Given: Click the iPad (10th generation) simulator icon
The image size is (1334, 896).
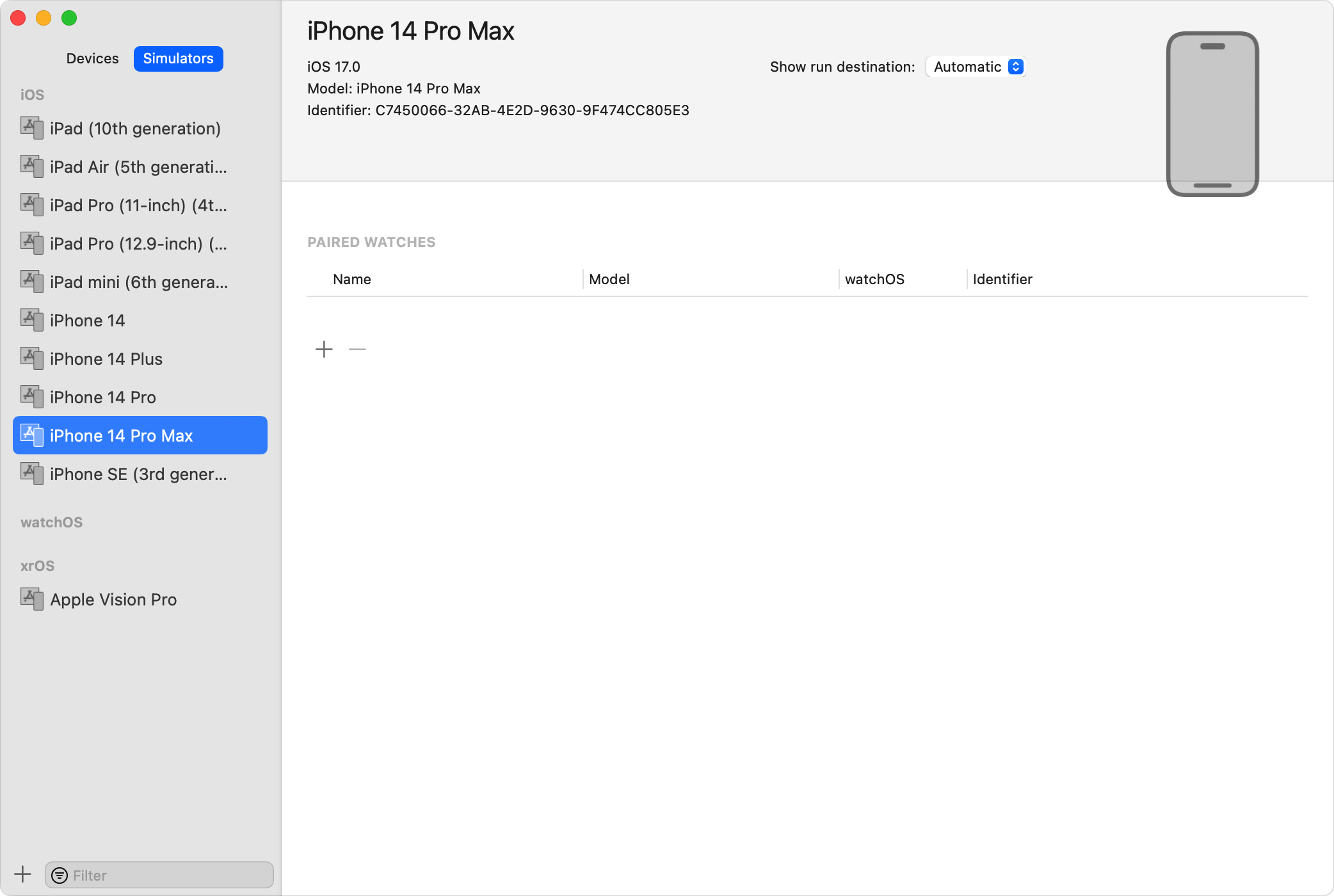Looking at the screenshot, I should click(x=32, y=128).
